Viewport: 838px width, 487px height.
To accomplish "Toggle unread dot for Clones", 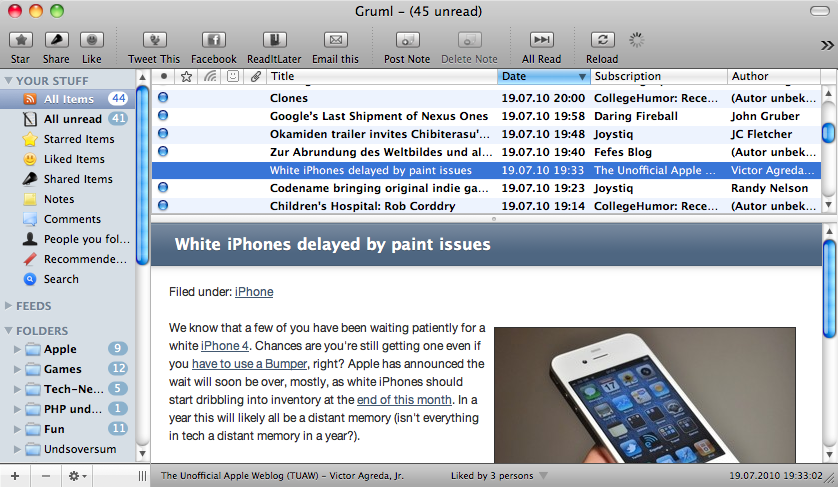I will (163, 97).
